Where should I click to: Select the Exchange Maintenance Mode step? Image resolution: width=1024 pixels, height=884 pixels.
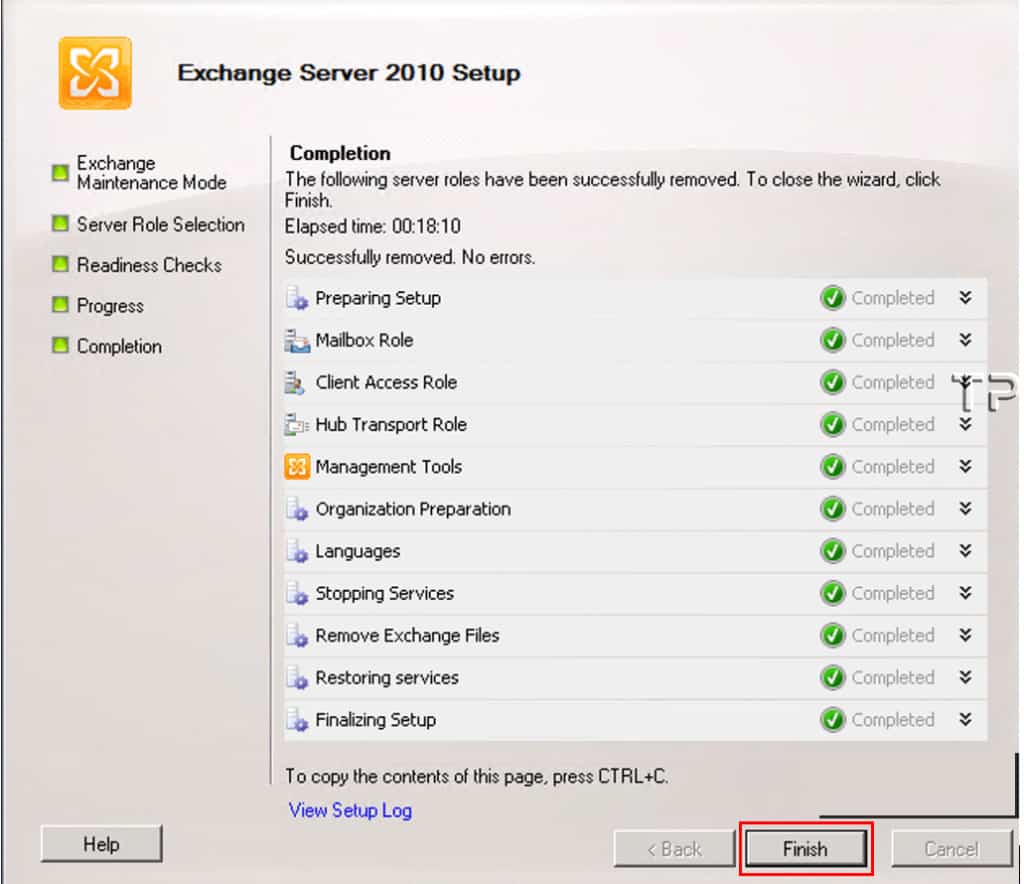(152, 173)
